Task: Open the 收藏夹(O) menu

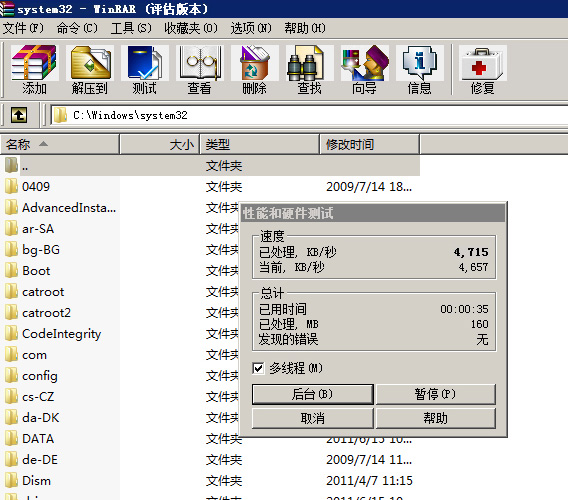Action: click(191, 28)
